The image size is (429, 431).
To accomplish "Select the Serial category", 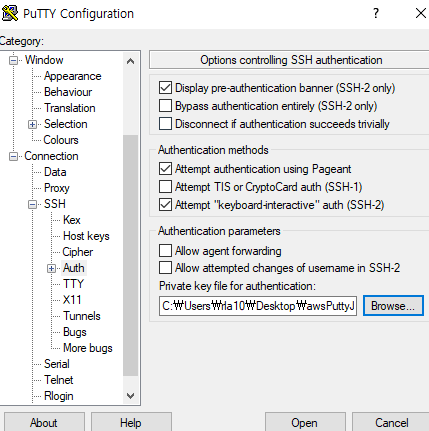I will (57, 364).
